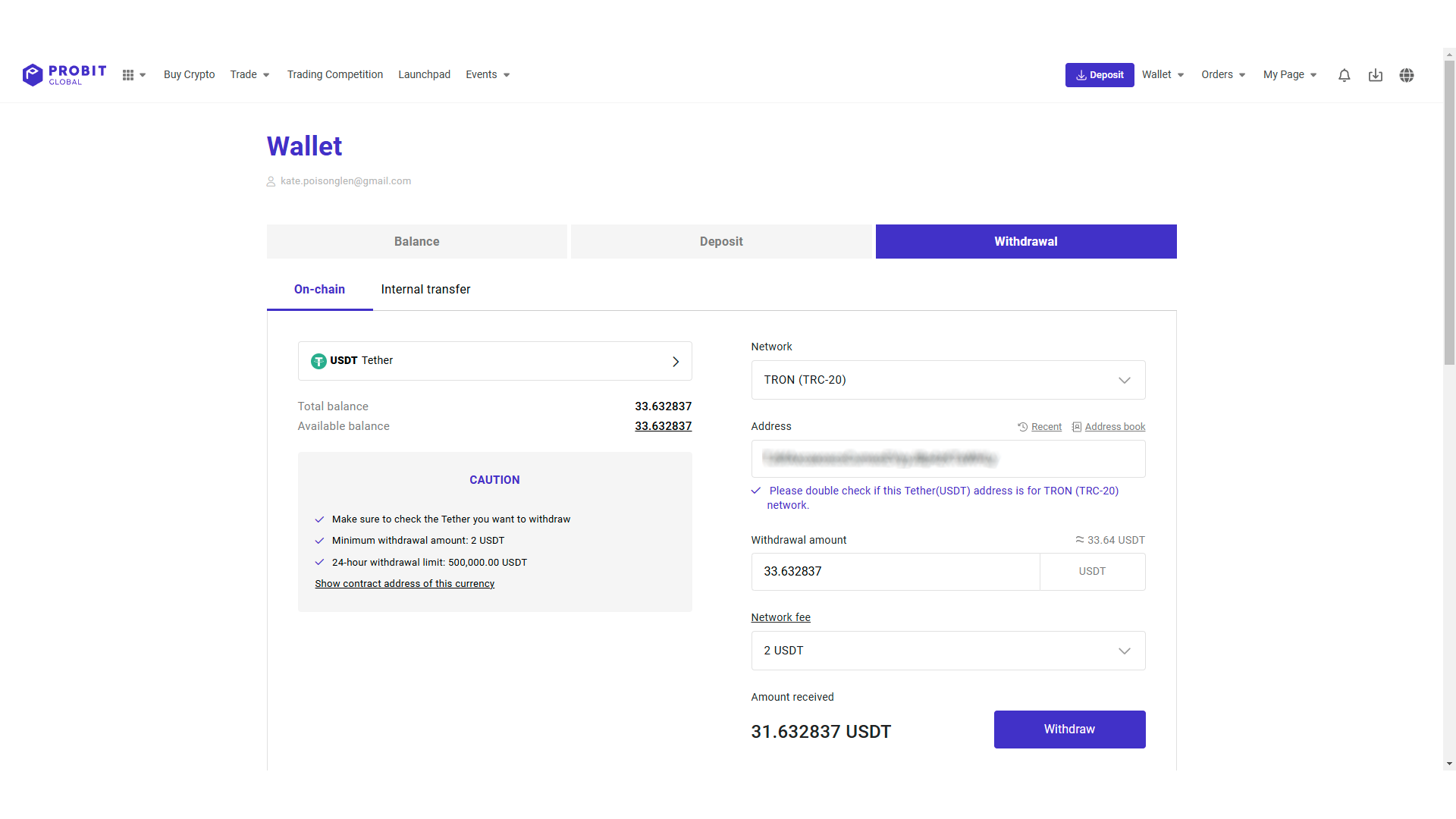Open Trading Competition page

coord(334,74)
